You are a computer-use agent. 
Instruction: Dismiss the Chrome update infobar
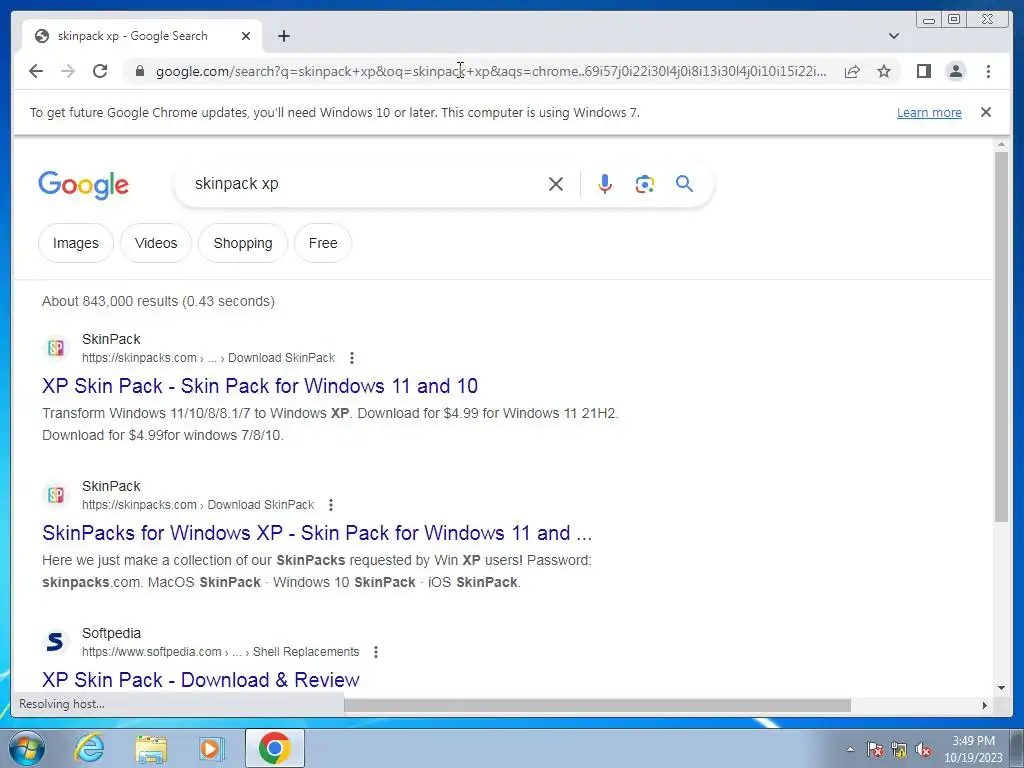[986, 112]
